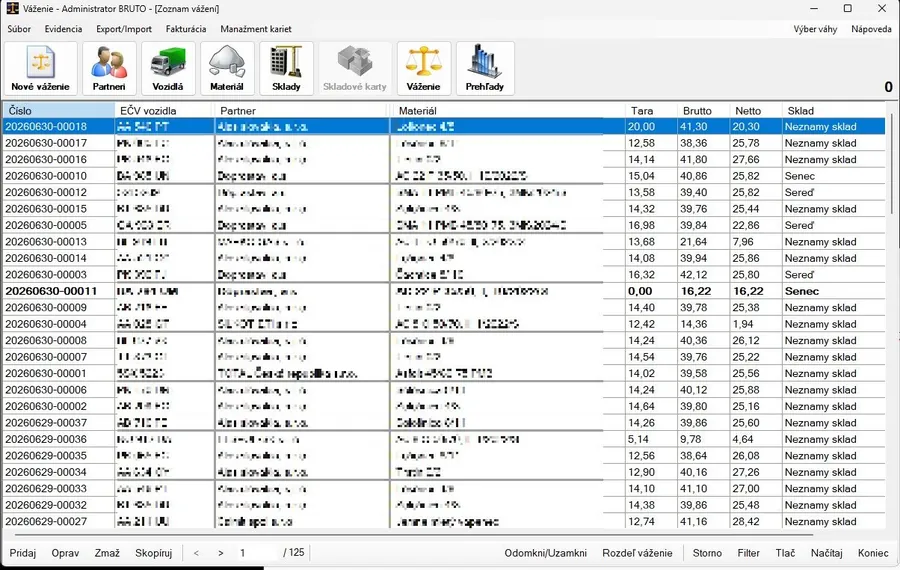Click the Načítaj button
The height and width of the screenshot is (570, 900).
coord(827,553)
